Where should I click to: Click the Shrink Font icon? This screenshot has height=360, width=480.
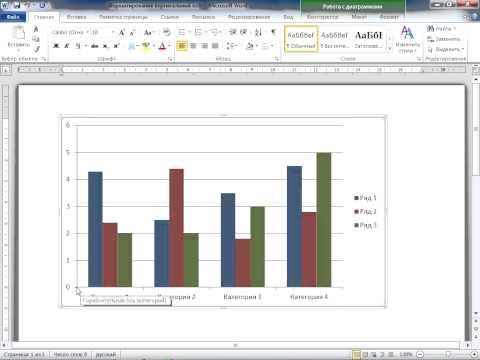pyautogui.click(x=132, y=32)
